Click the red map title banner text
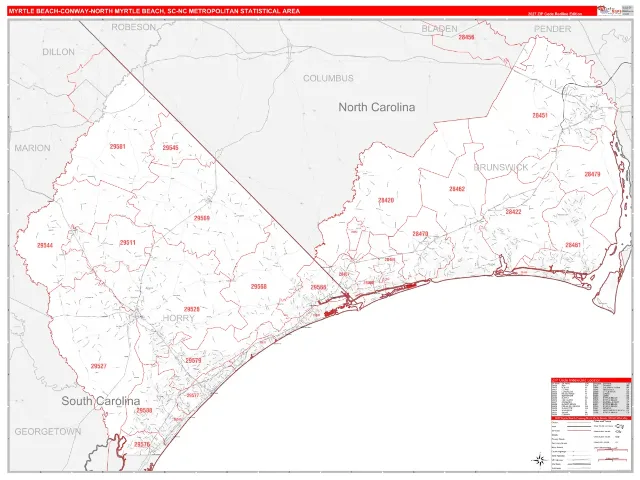Viewport: 640px width, 480px height. pyautogui.click(x=154, y=11)
